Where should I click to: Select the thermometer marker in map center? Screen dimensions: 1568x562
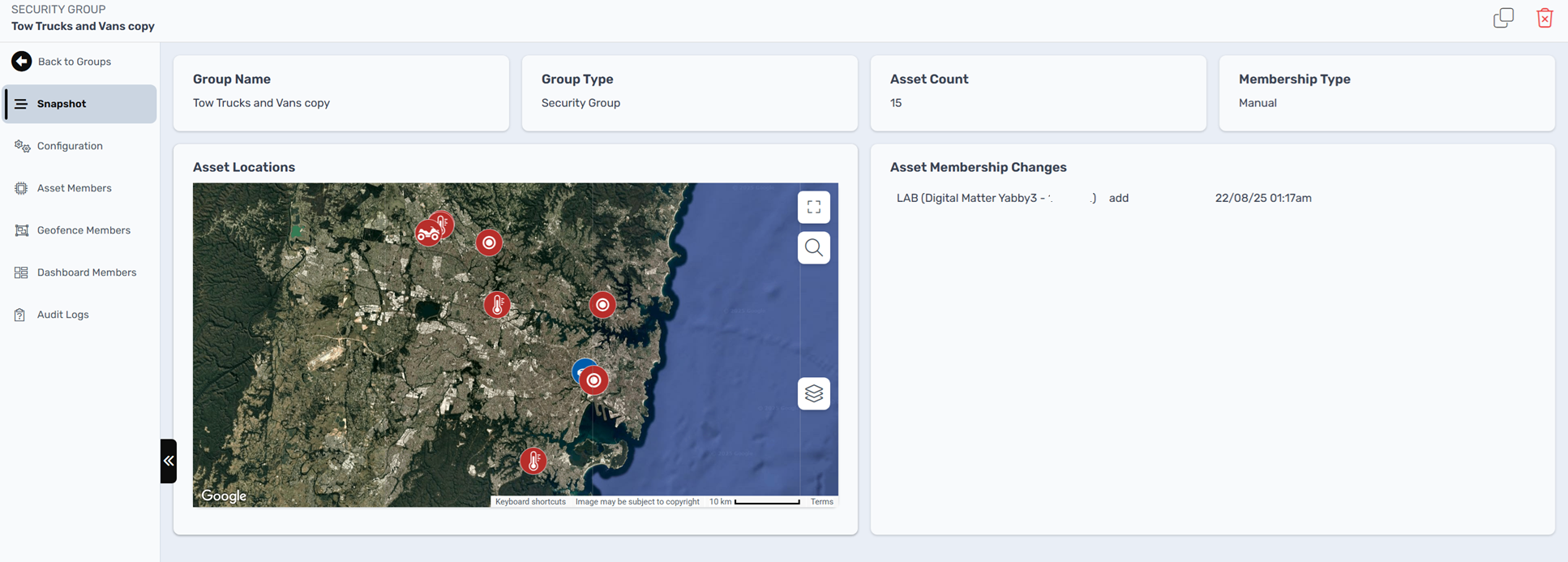point(497,305)
